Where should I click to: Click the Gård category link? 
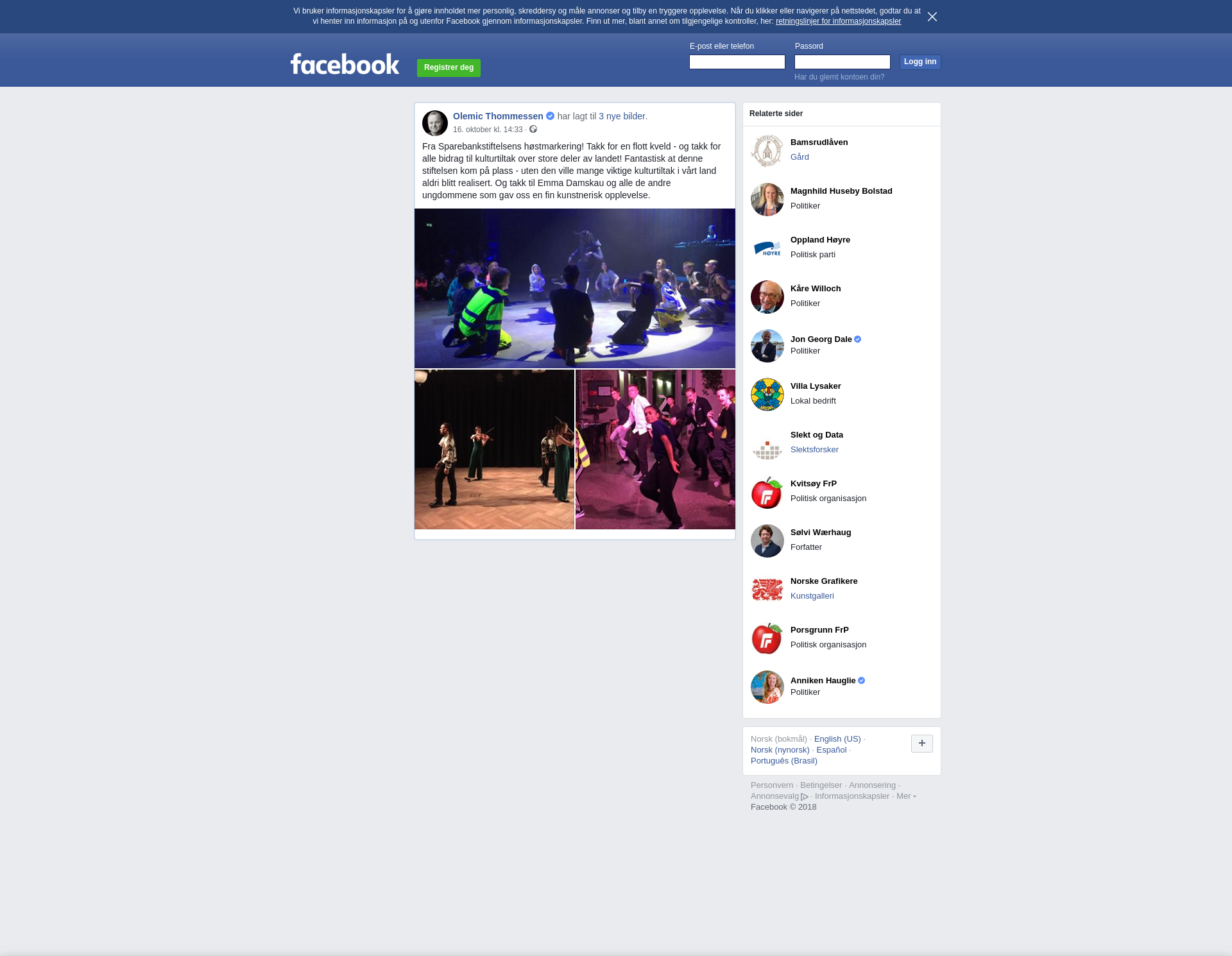coord(800,157)
